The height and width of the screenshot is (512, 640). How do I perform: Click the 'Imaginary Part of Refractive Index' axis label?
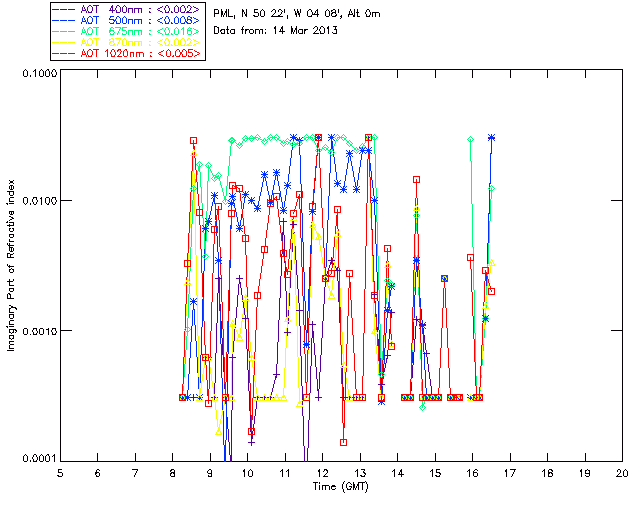pyautogui.click(x=13, y=266)
